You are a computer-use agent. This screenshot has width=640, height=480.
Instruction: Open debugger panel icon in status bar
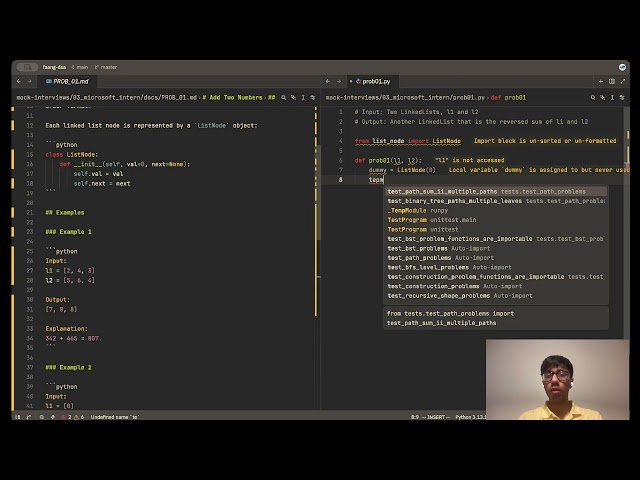point(53,417)
